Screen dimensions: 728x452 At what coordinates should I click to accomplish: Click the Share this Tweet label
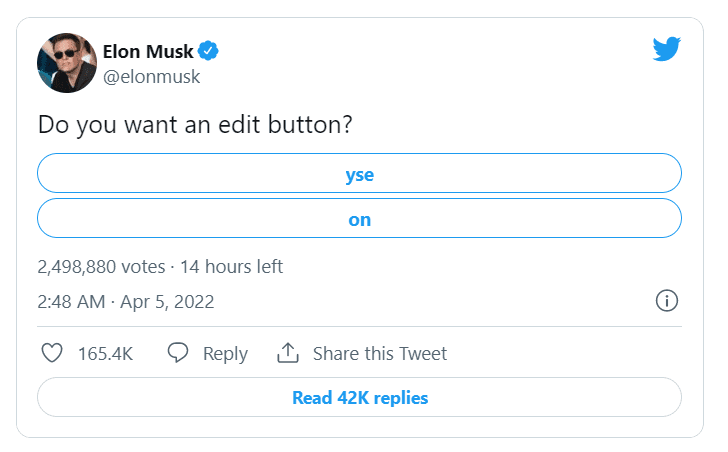[380, 353]
